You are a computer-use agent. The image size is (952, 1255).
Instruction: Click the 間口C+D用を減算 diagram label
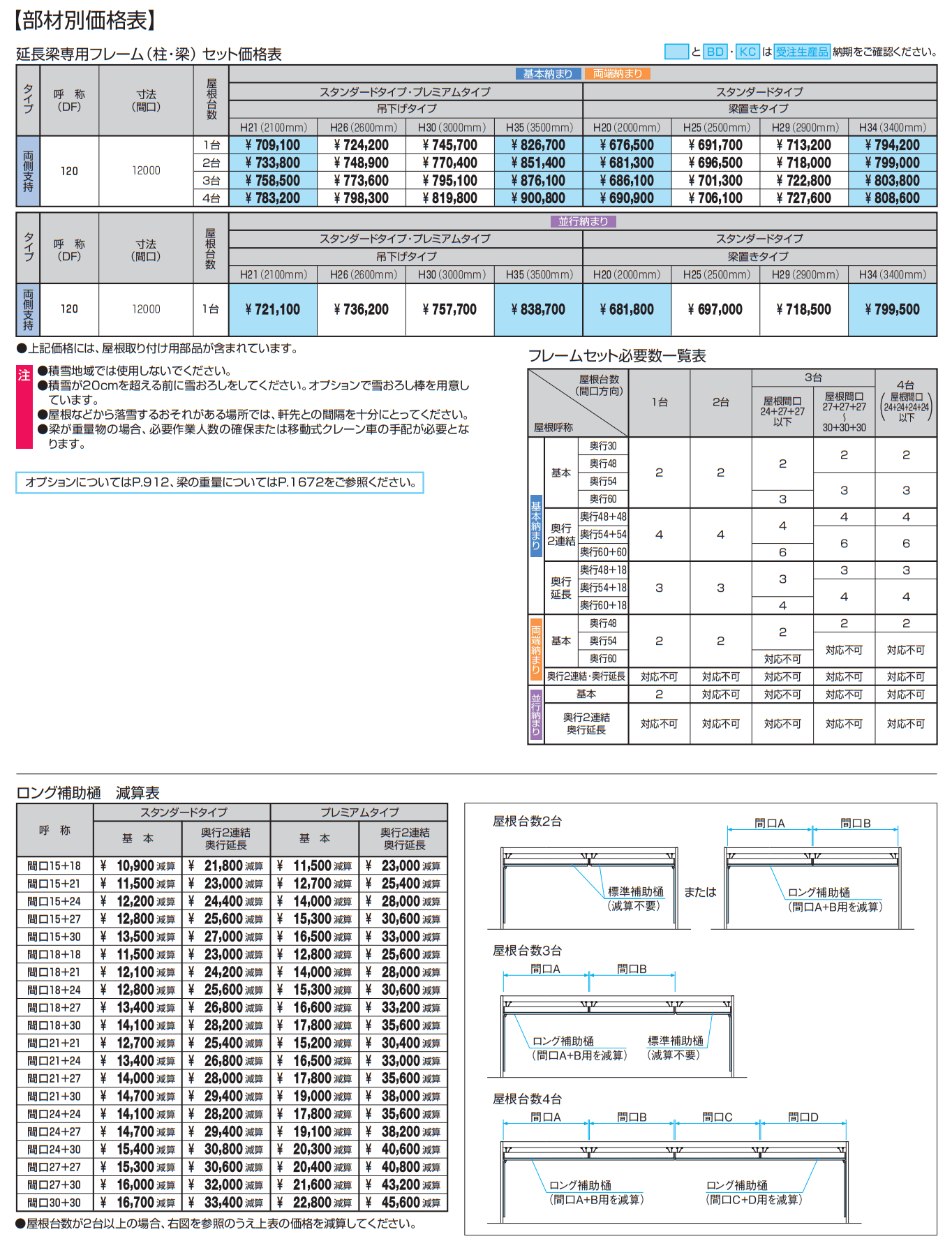(754, 1199)
